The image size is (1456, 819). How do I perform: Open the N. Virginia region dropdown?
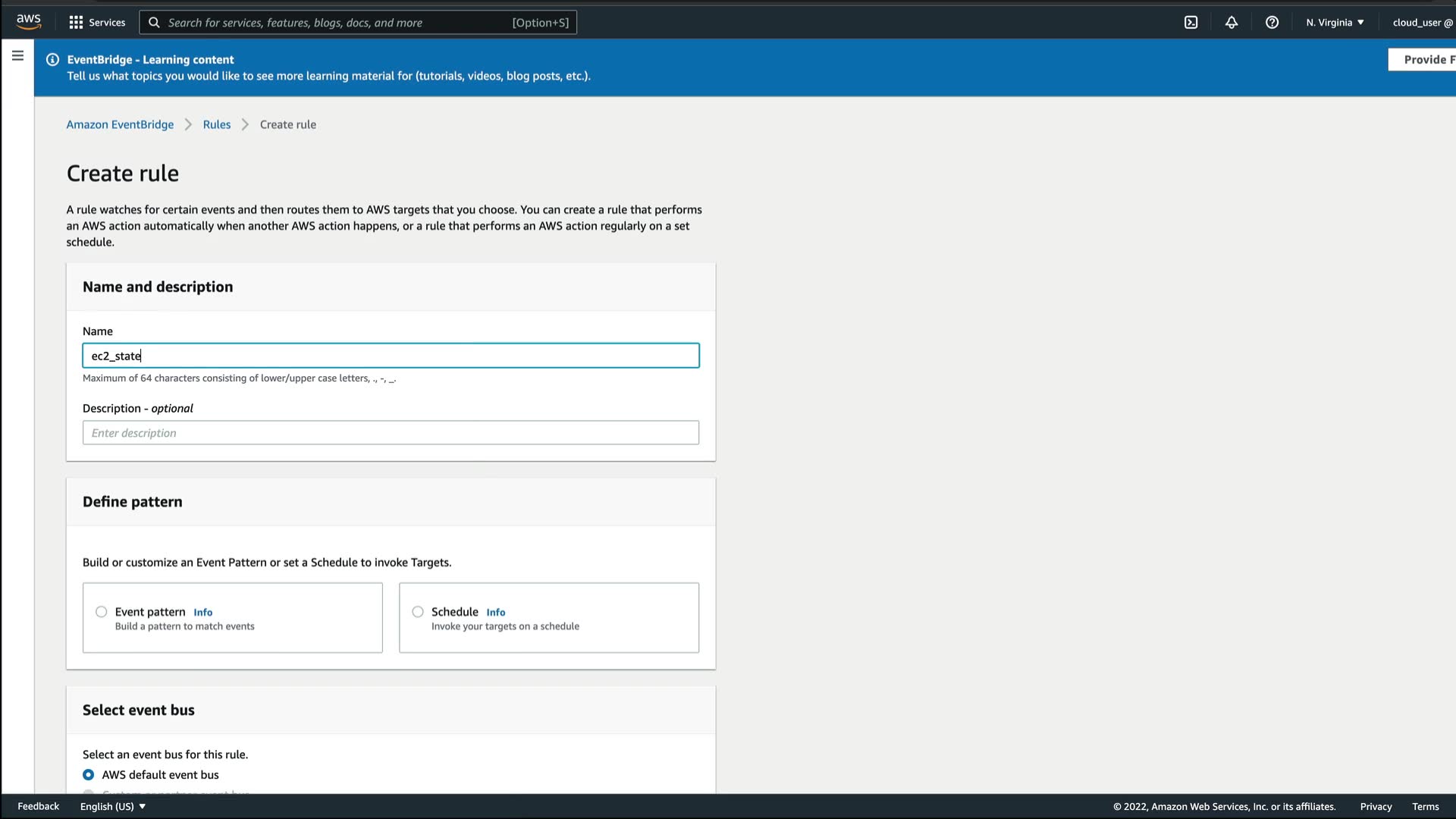[x=1335, y=22]
